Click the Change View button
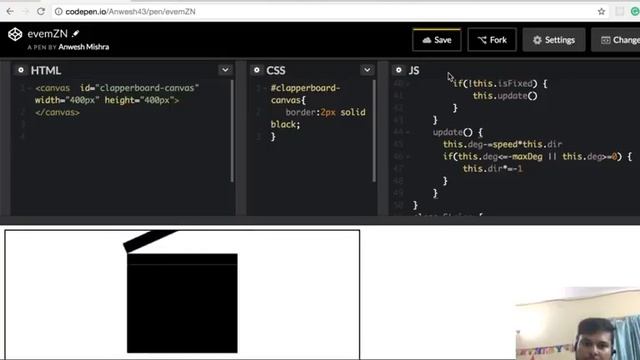The image size is (640, 360). tap(616, 40)
